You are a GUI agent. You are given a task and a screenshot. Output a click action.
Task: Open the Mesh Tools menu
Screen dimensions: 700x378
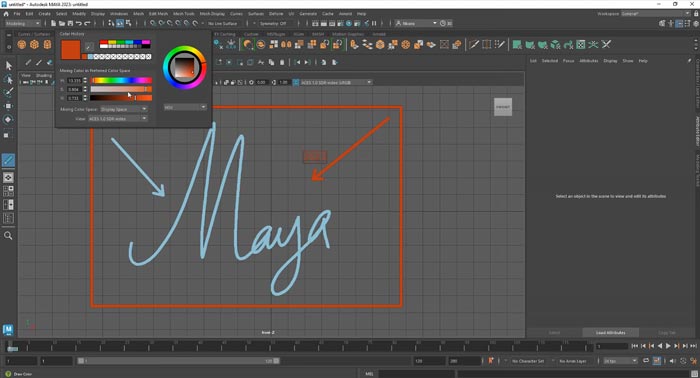(183, 14)
